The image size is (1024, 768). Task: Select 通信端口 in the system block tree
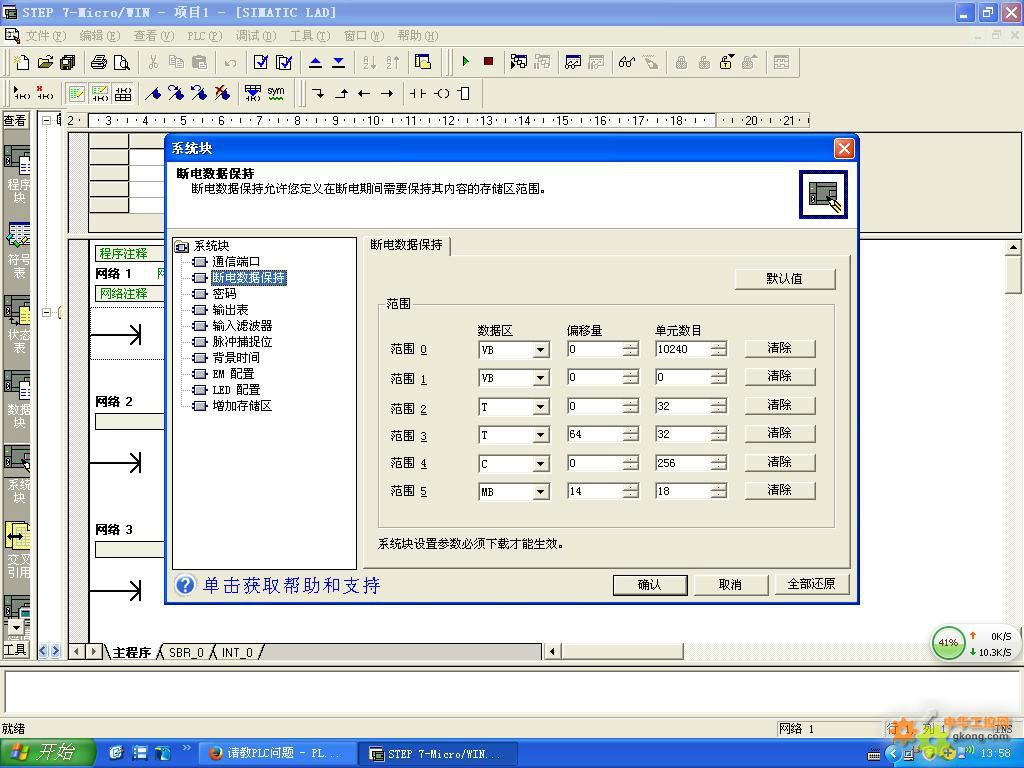[236, 262]
